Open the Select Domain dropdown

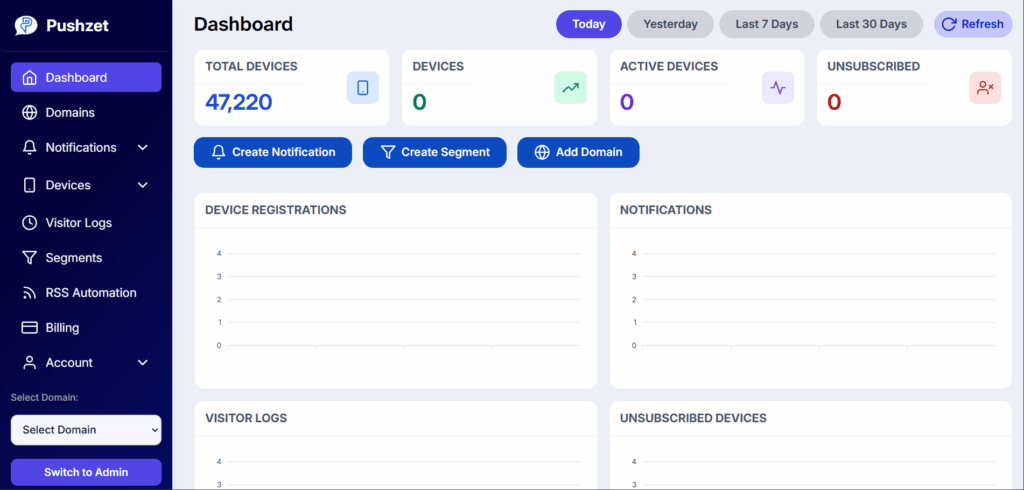click(86, 430)
